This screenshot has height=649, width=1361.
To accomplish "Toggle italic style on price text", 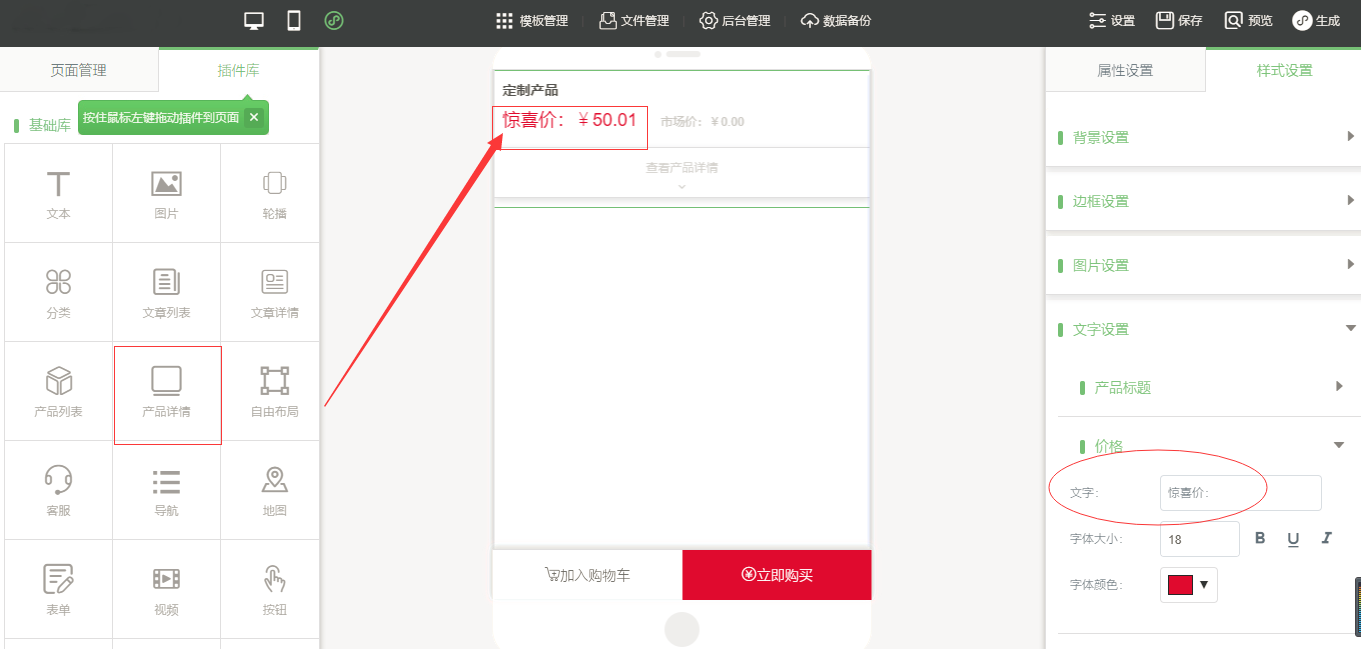I will click(1326, 538).
